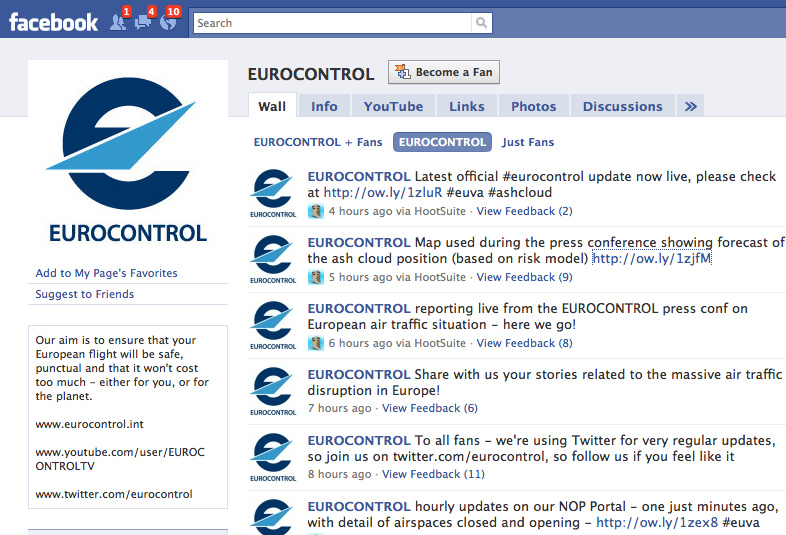This screenshot has height=535, width=786.
Task: Click View Feedback (2)
Action: [x=524, y=211]
